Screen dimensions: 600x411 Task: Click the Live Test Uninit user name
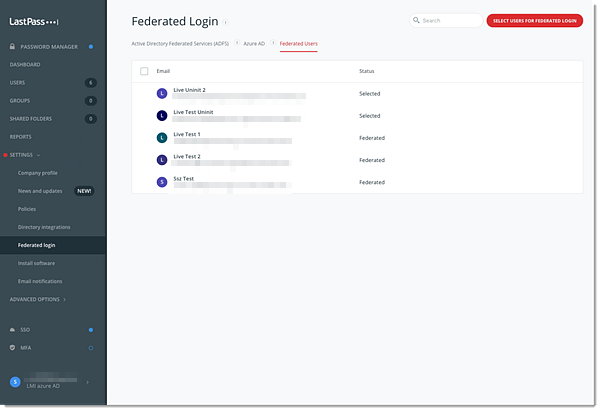[193, 112]
